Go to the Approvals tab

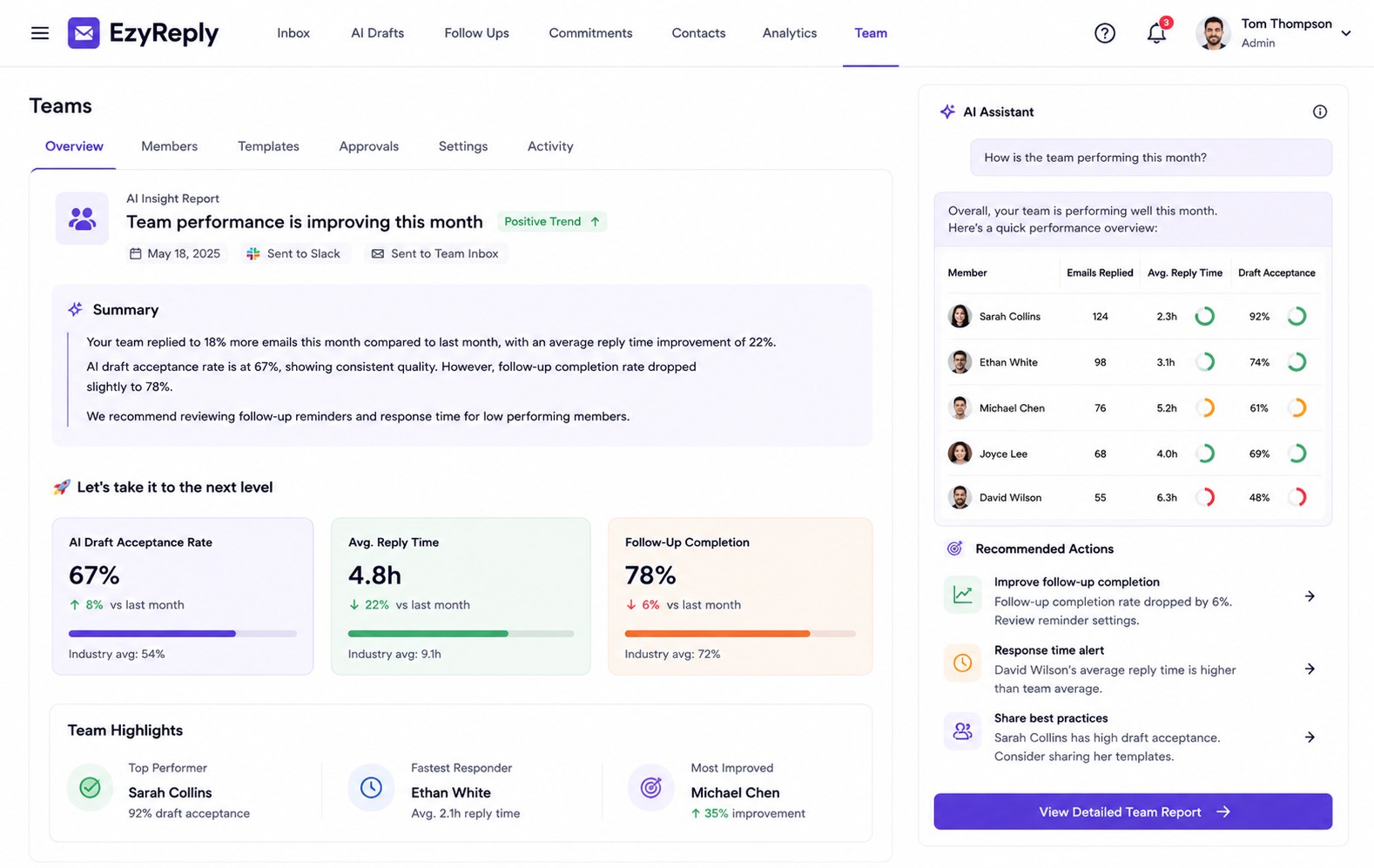pyautogui.click(x=368, y=146)
